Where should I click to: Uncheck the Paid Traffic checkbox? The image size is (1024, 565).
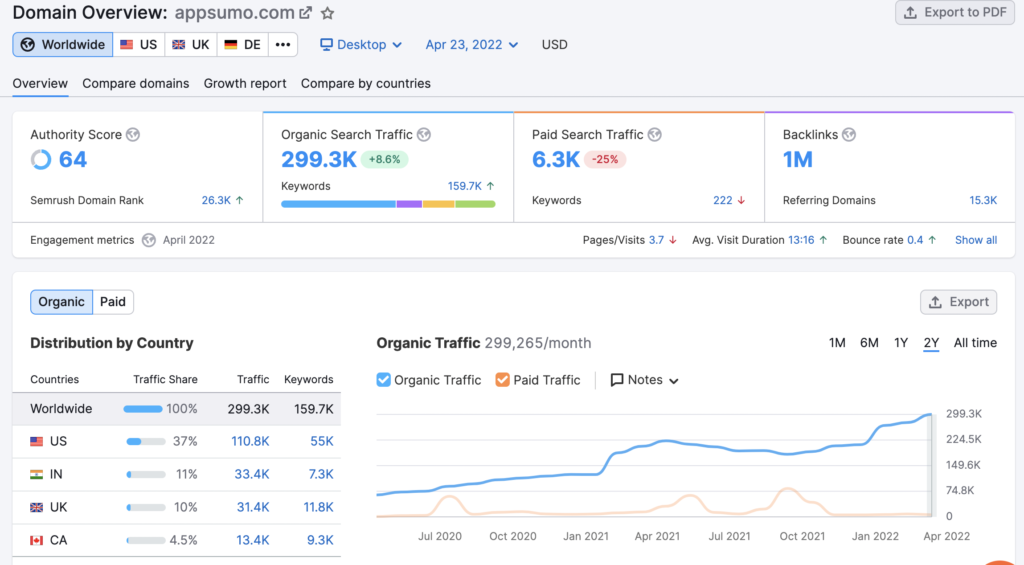coord(502,379)
